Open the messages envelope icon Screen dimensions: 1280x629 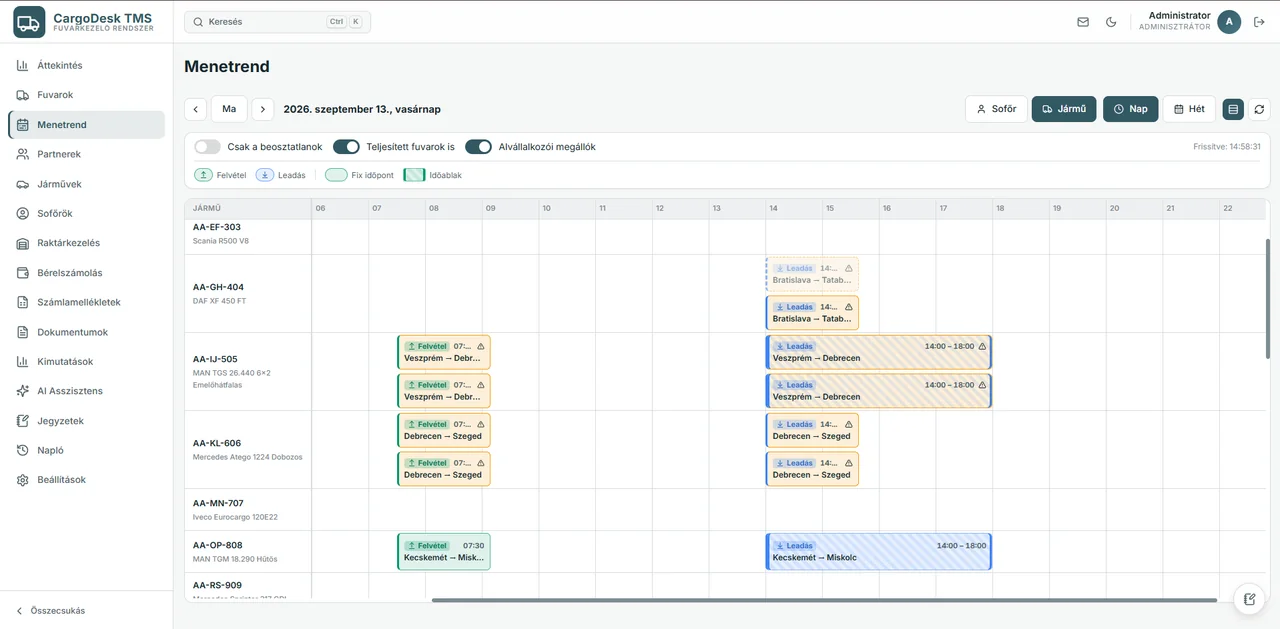pyautogui.click(x=1083, y=22)
